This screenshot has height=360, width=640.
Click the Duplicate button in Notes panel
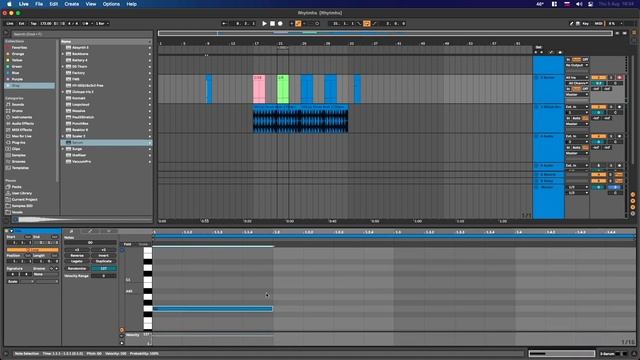coord(103,261)
